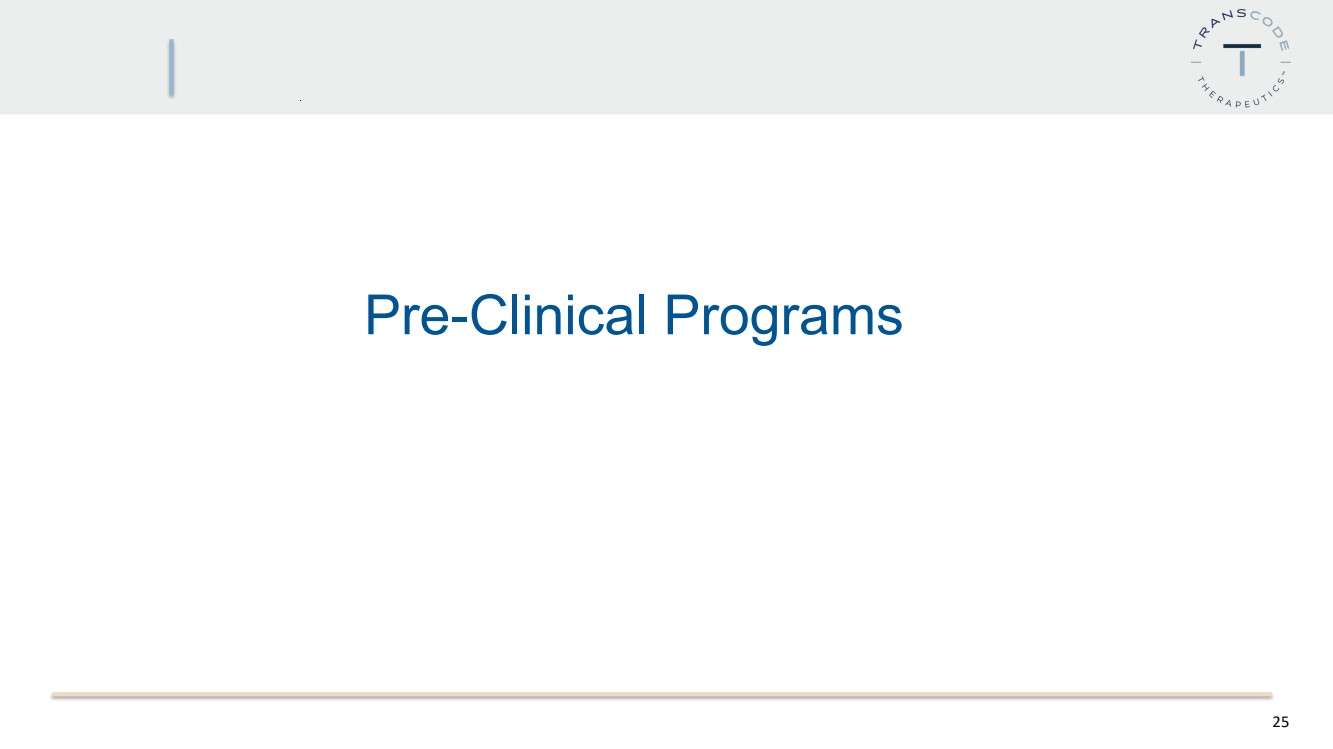Image resolution: width=1333 pixels, height=749 pixels.
Task: Click the Pre-Clinical Programs title
Action: 634,316
